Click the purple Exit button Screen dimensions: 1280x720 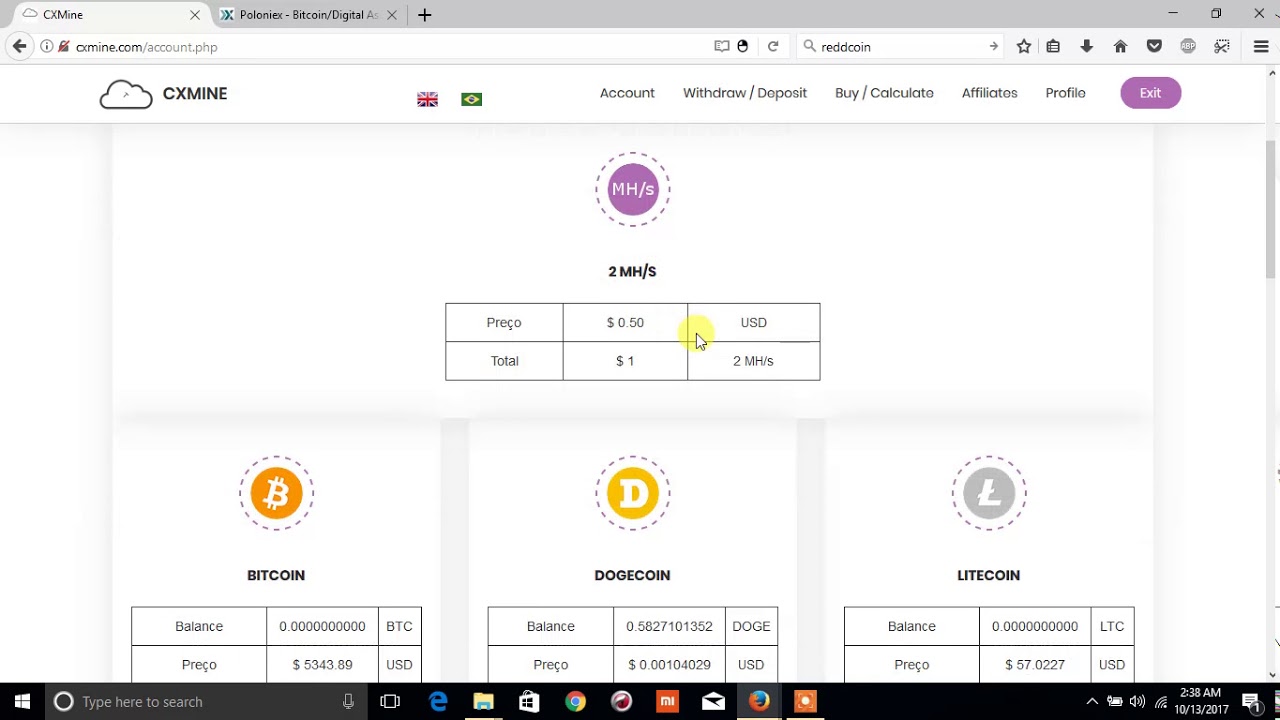(x=1150, y=93)
